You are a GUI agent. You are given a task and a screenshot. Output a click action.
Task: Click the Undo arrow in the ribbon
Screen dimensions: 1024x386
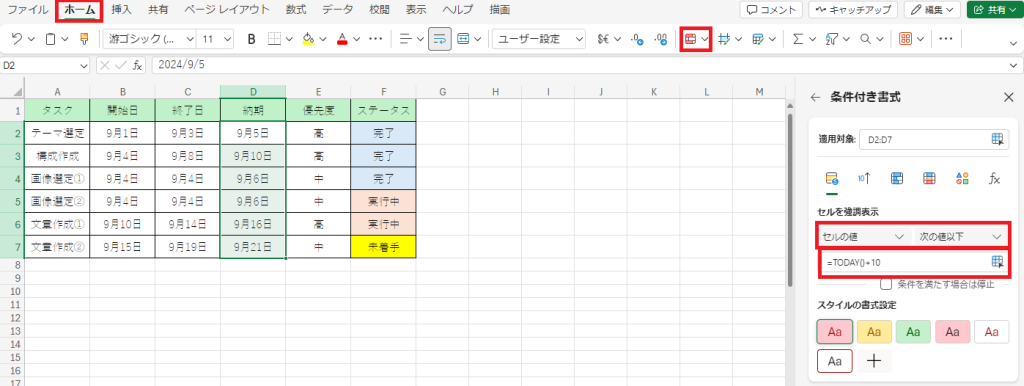click(18, 39)
